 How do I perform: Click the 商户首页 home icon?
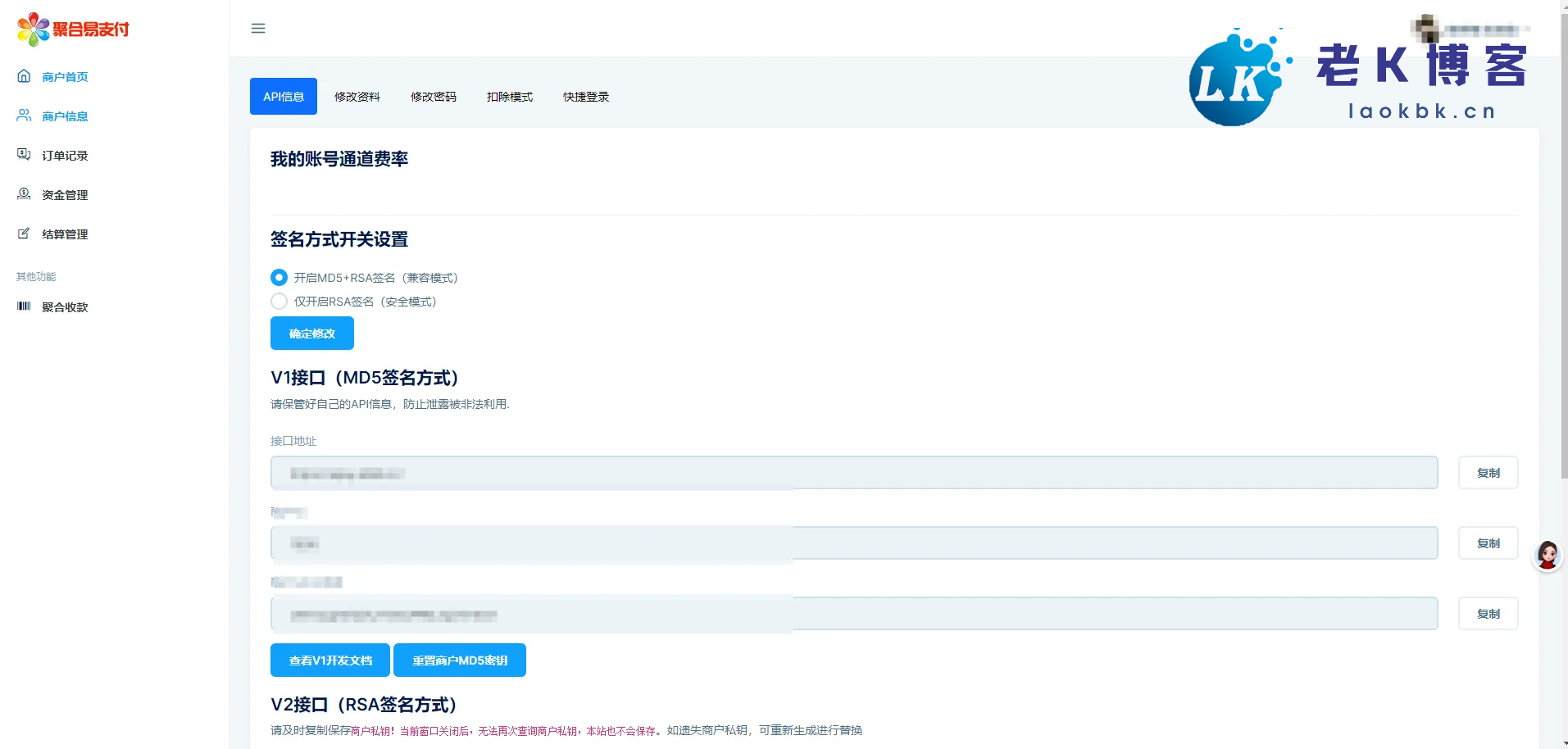coord(24,76)
